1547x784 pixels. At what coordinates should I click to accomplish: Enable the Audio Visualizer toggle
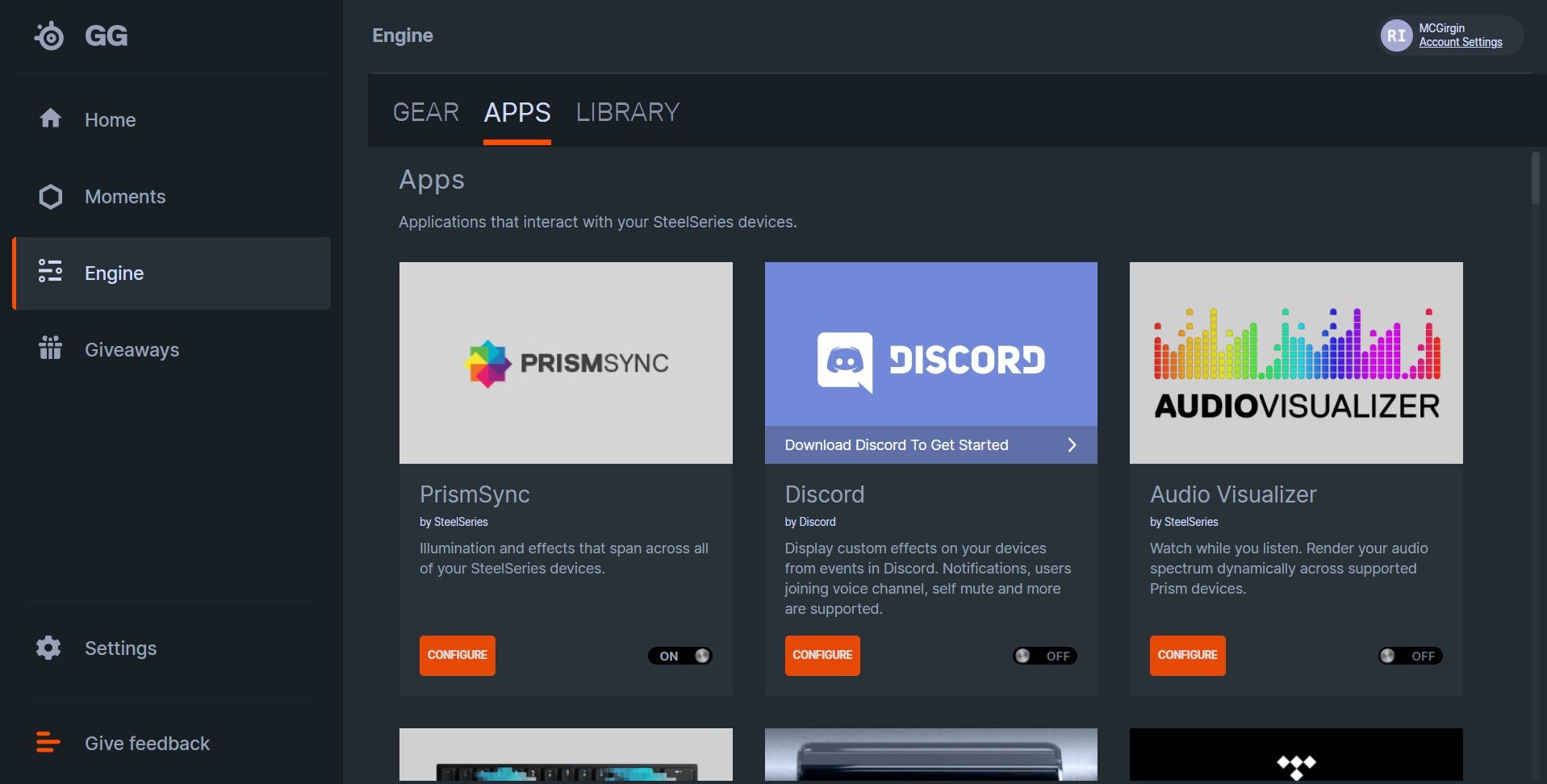1410,656
